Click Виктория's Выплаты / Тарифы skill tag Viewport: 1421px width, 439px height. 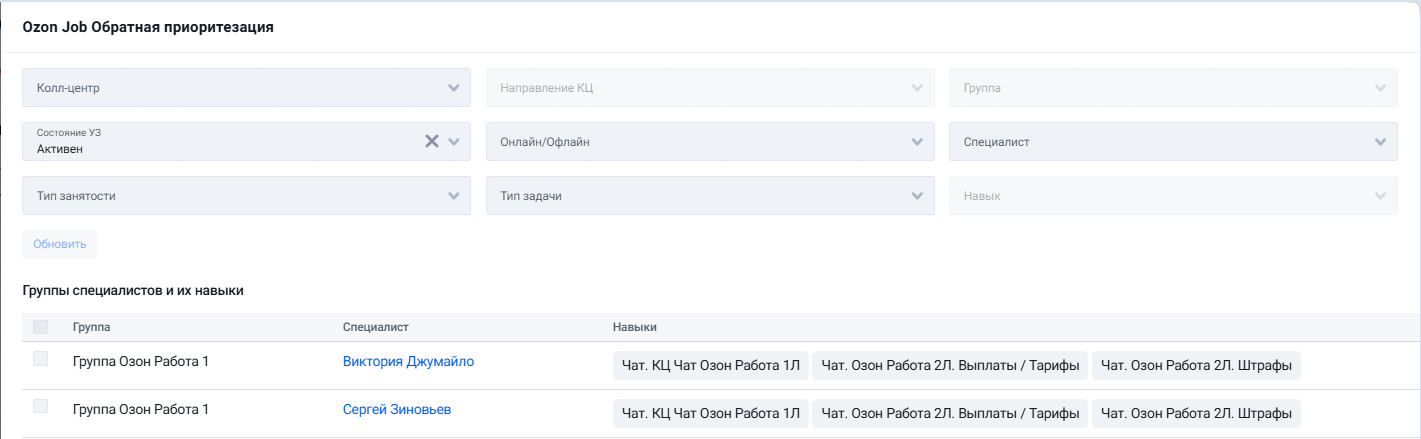[950, 366]
